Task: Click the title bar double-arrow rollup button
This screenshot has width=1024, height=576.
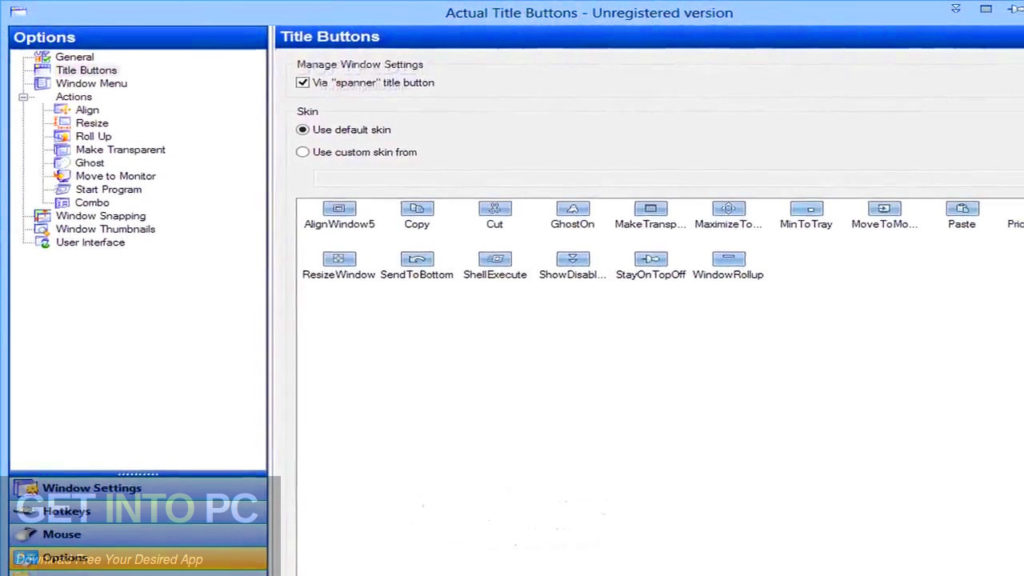Action: coord(955,9)
